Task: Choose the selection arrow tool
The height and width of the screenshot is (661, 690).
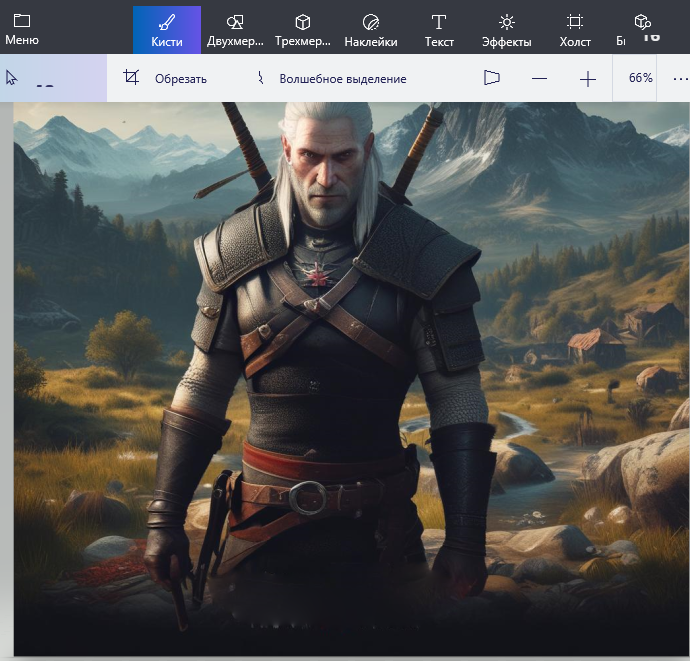Action: click(11, 78)
